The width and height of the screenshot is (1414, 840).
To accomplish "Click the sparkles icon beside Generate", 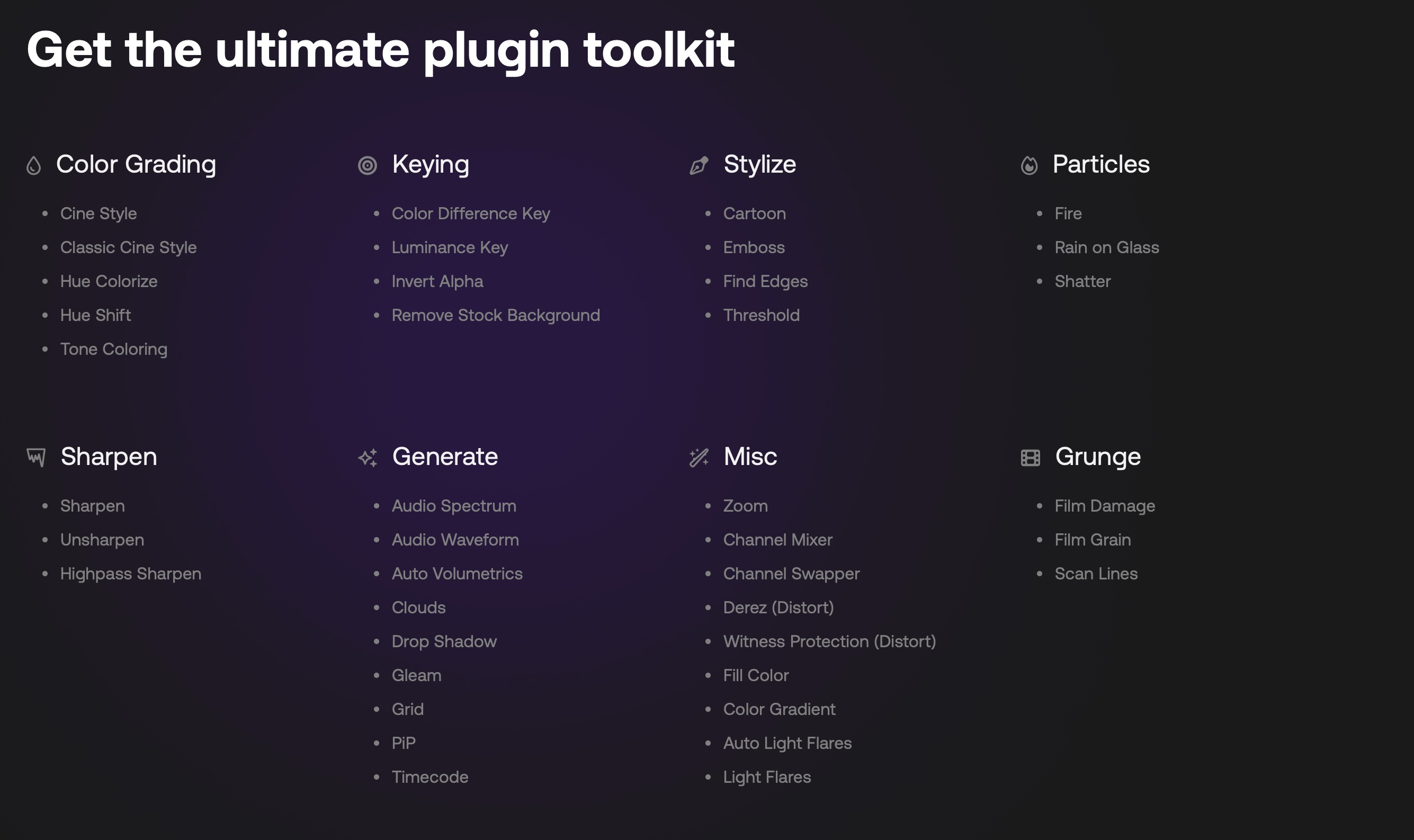I will point(368,458).
